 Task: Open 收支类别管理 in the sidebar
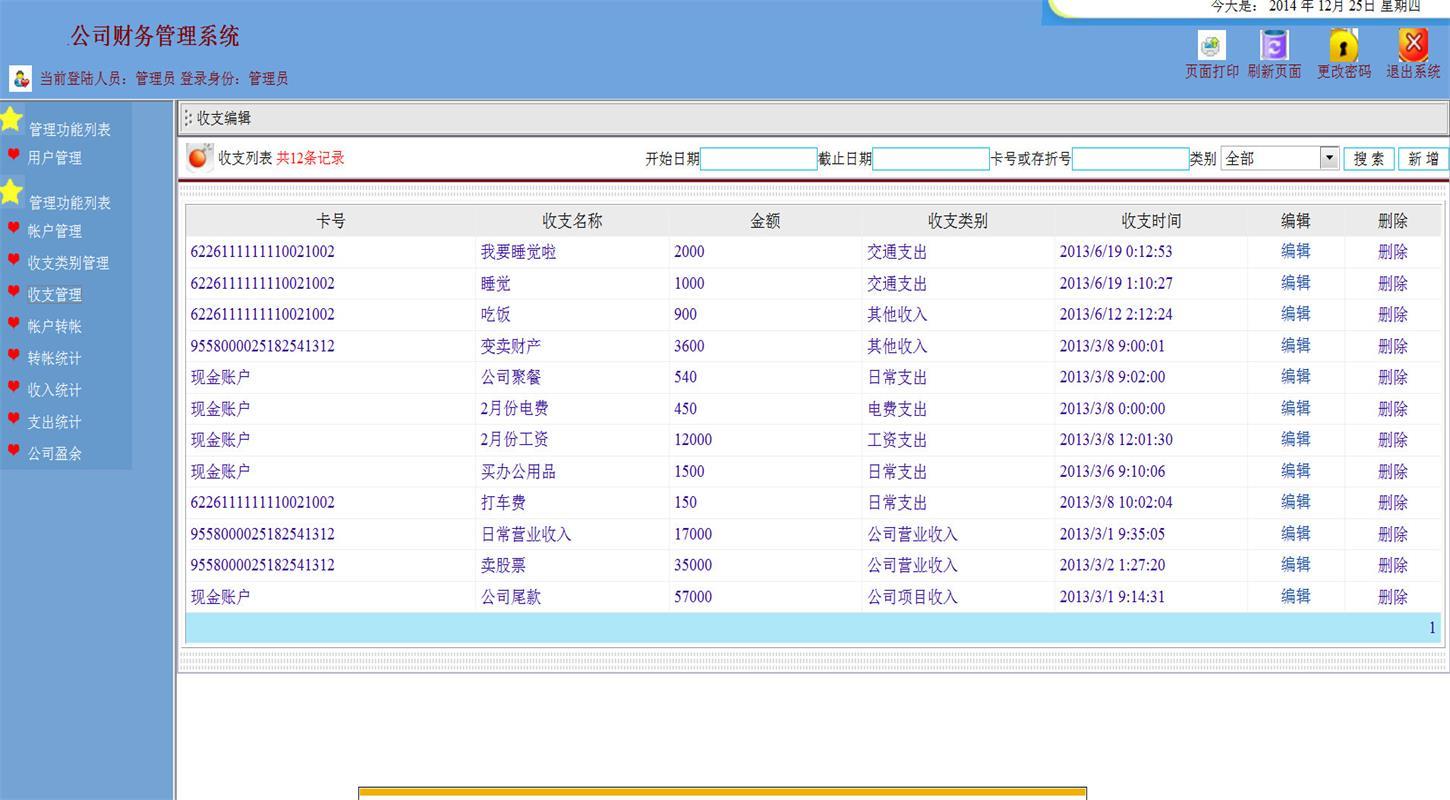pyautogui.click(x=68, y=263)
